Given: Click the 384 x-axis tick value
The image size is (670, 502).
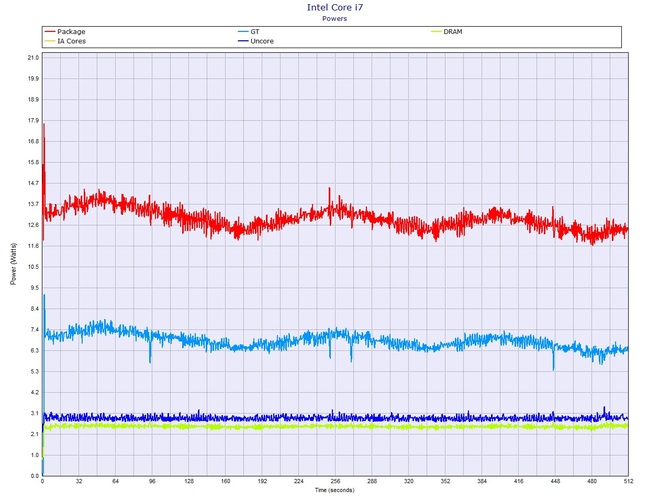Looking at the screenshot, I should point(482,481).
